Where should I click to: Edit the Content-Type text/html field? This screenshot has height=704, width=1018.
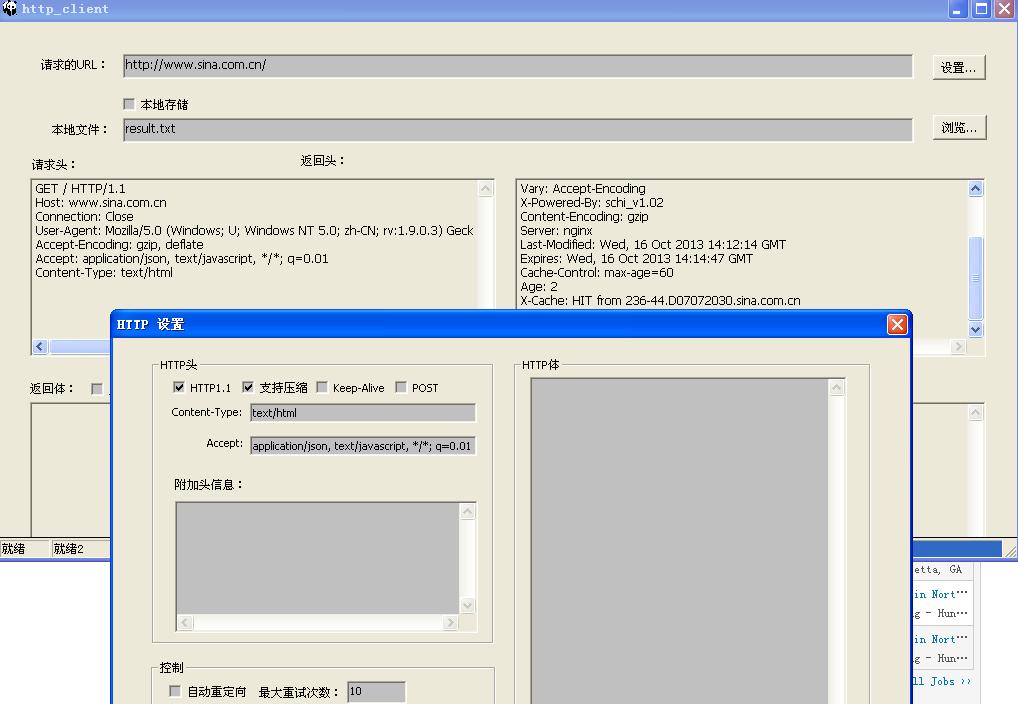363,413
